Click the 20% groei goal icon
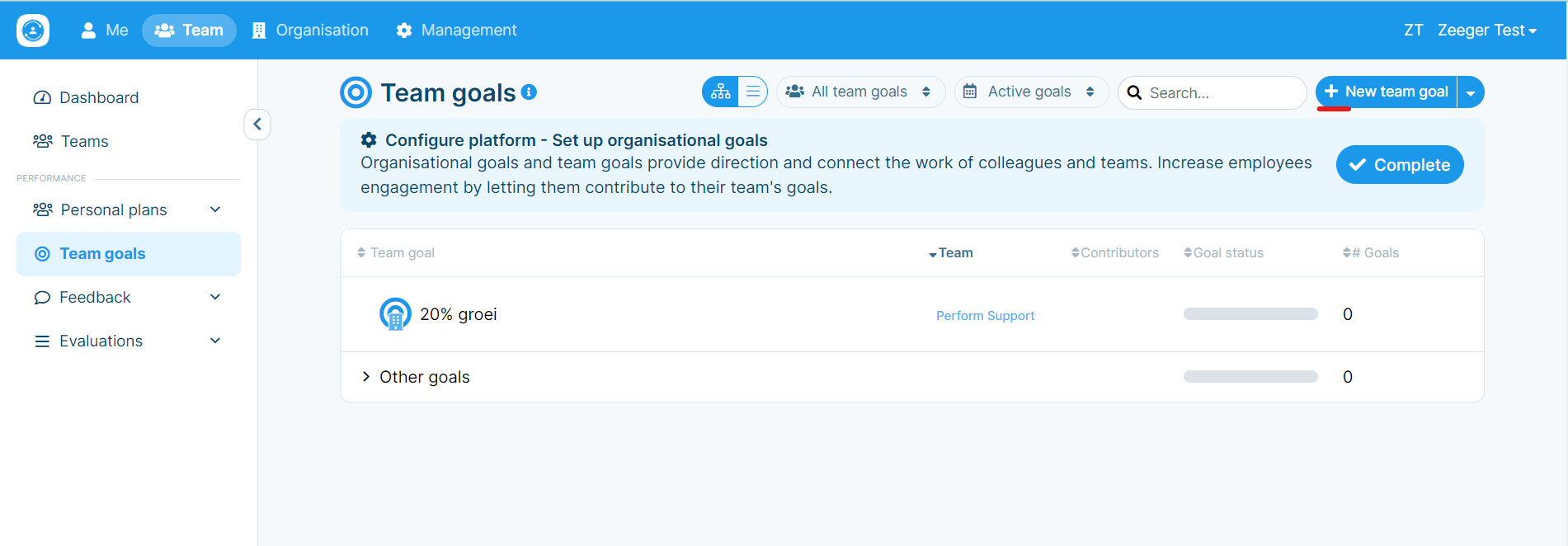 coord(395,314)
